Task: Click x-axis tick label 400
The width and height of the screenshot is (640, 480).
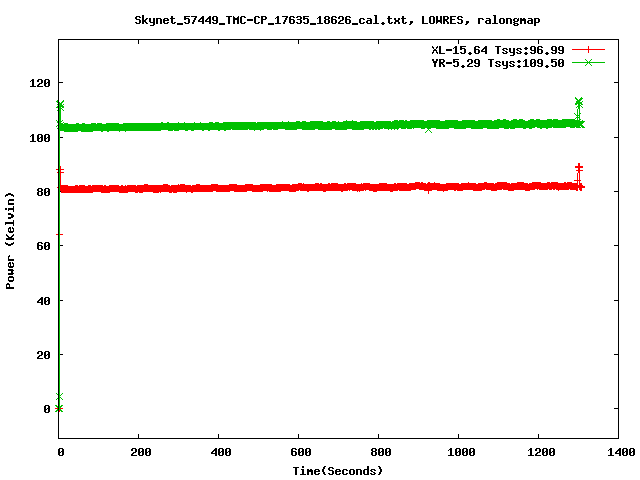Action: tap(221, 452)
